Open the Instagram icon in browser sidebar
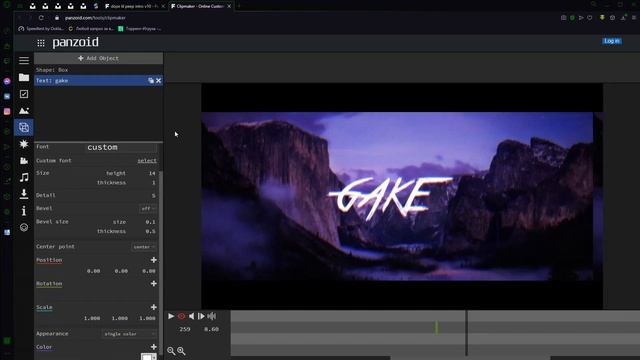The height and width of the screenshot is (360, 640). pos(7,111)
